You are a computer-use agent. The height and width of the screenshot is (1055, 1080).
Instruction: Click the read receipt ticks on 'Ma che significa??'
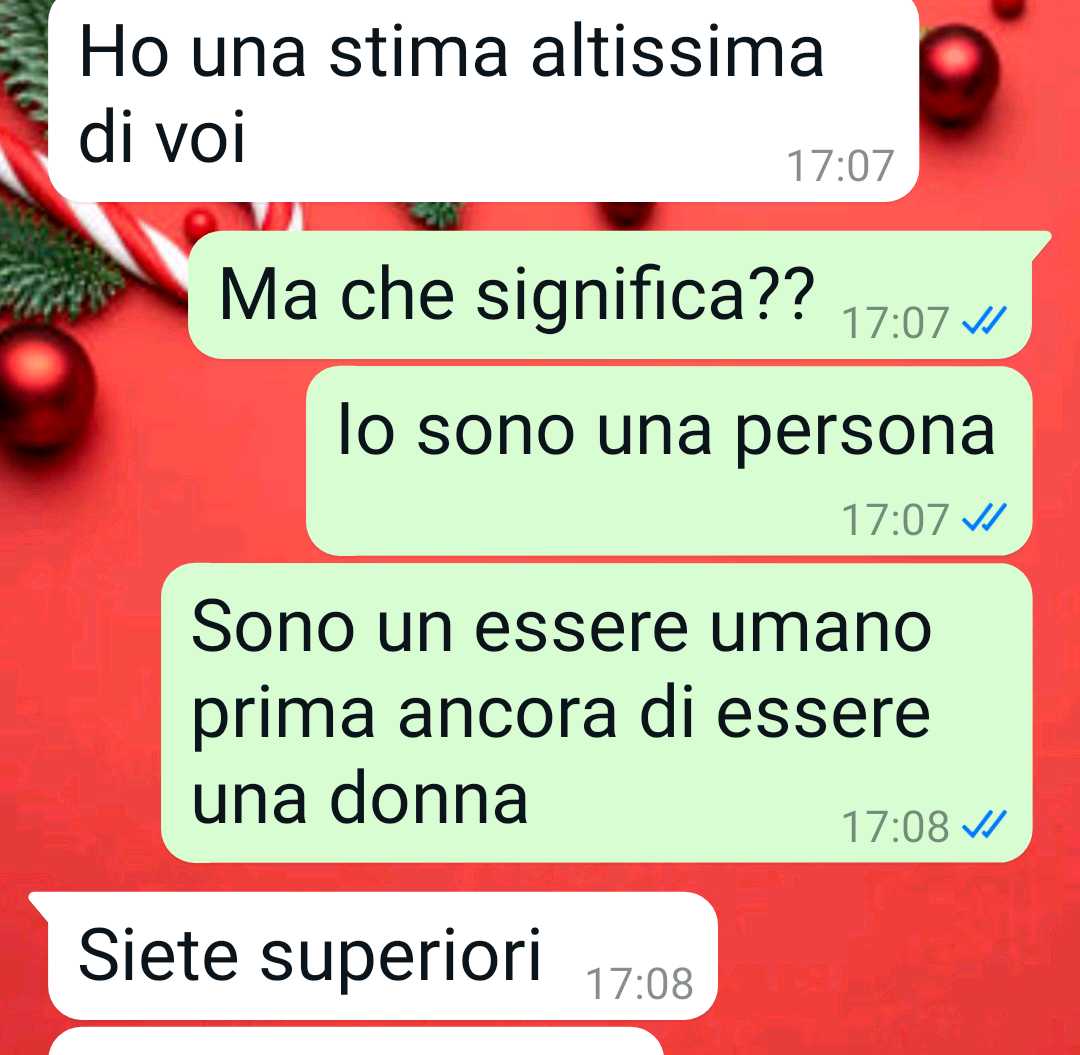click(984, 321)
